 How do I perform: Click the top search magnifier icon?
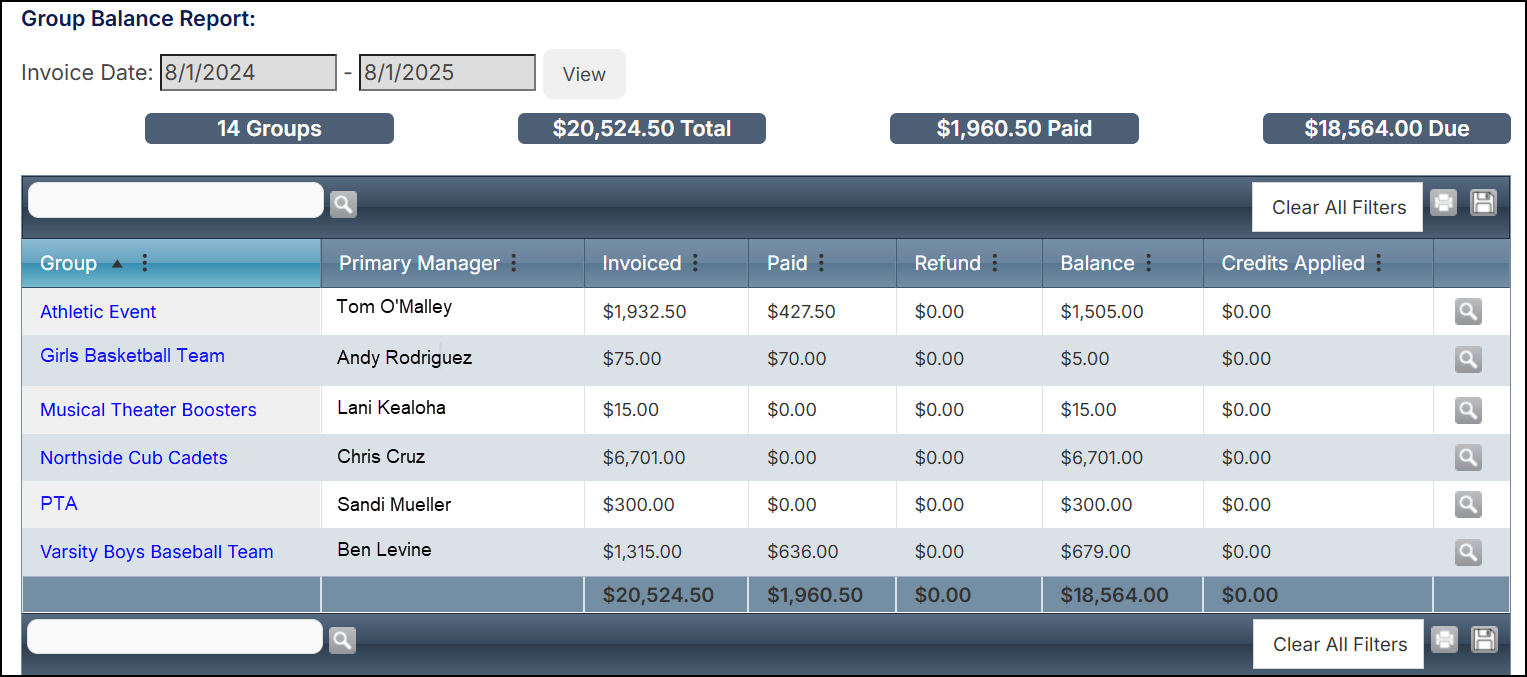(343, 204)
